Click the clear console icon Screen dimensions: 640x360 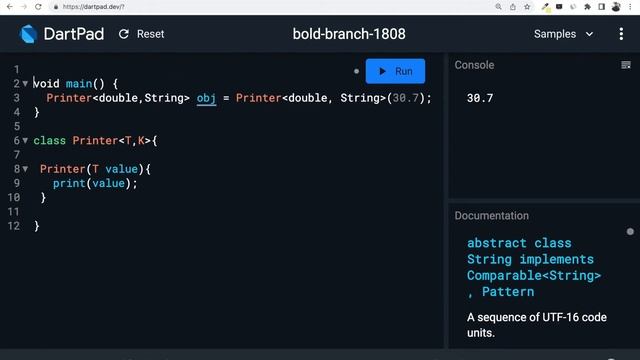[626, 65]
